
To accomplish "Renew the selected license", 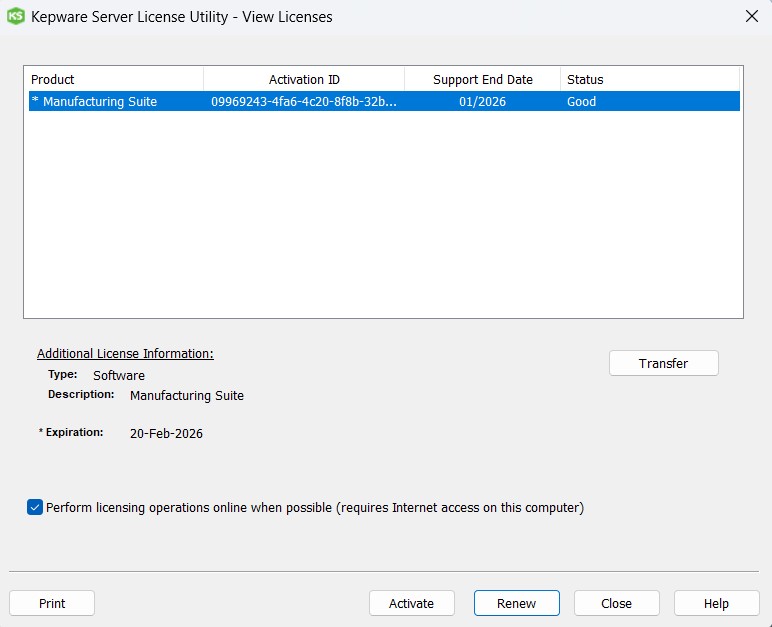I will (516, 603).
